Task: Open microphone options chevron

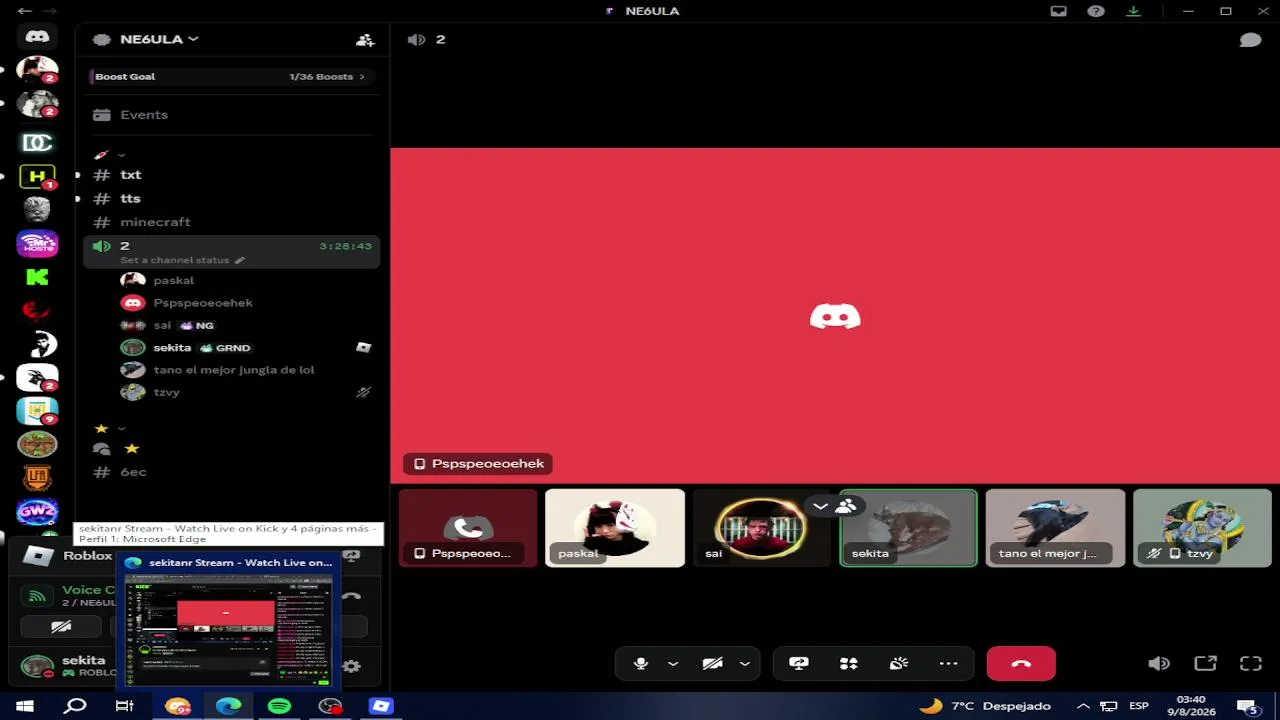Action: 673,663
